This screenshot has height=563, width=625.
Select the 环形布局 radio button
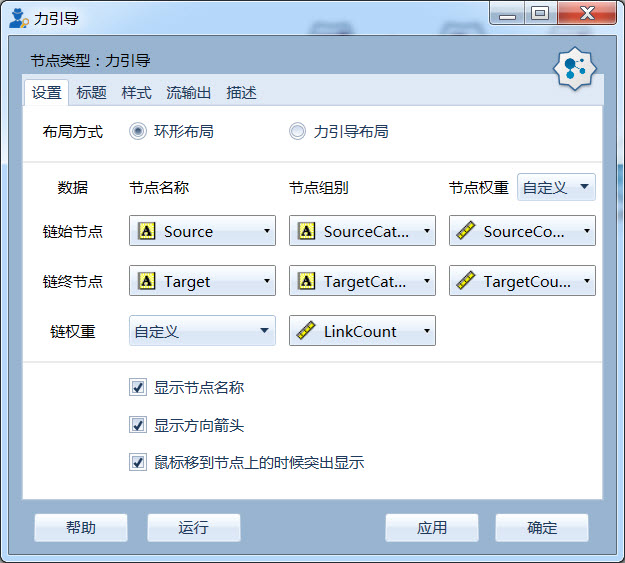coord(138,131)
